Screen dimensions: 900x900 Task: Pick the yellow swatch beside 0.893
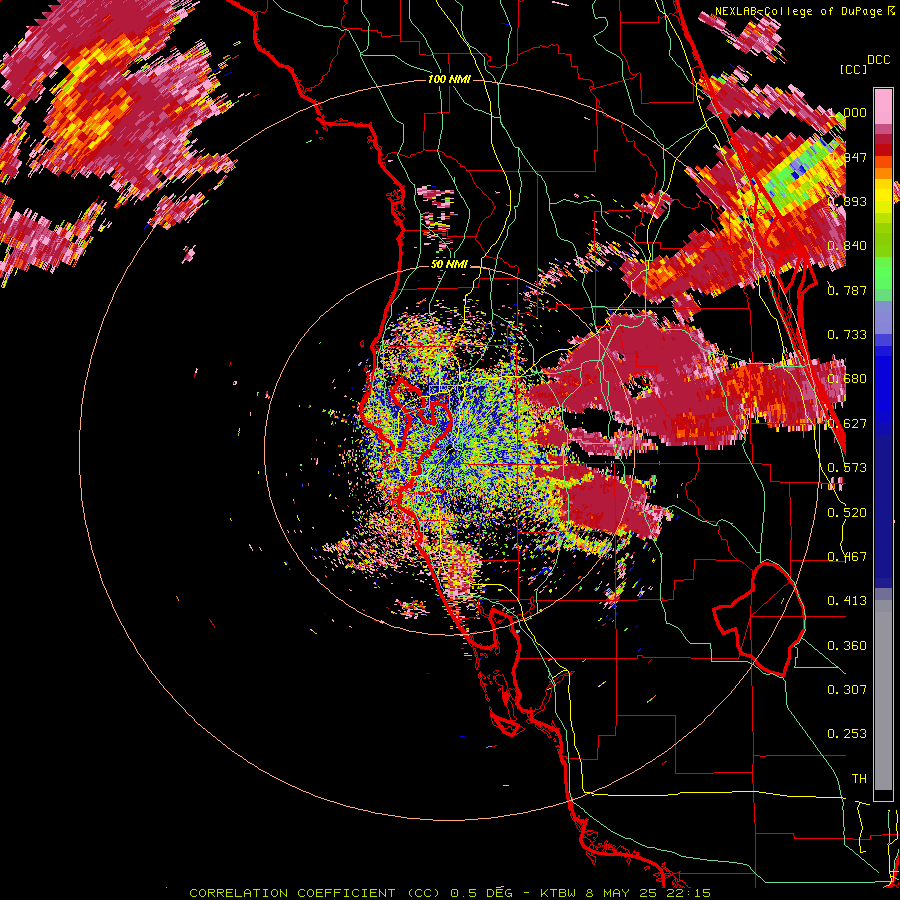click(883, 197)
